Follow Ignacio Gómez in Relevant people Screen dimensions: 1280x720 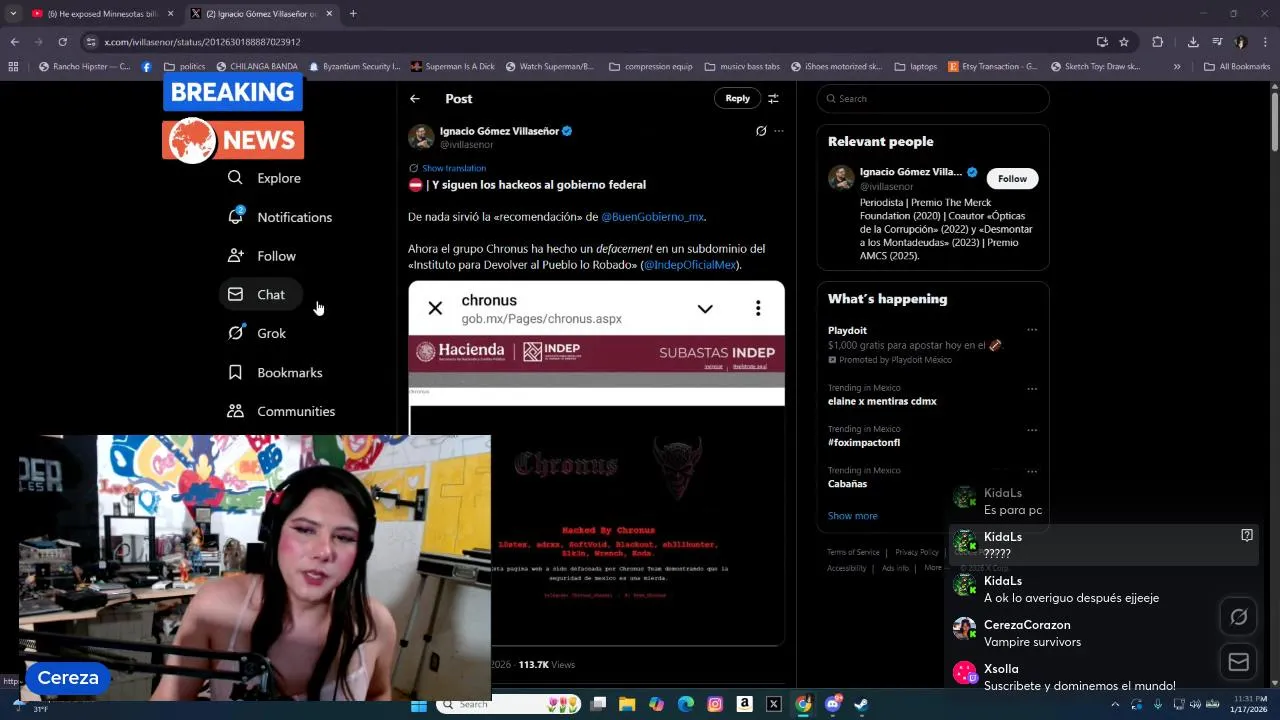(x=1012, y=179)
